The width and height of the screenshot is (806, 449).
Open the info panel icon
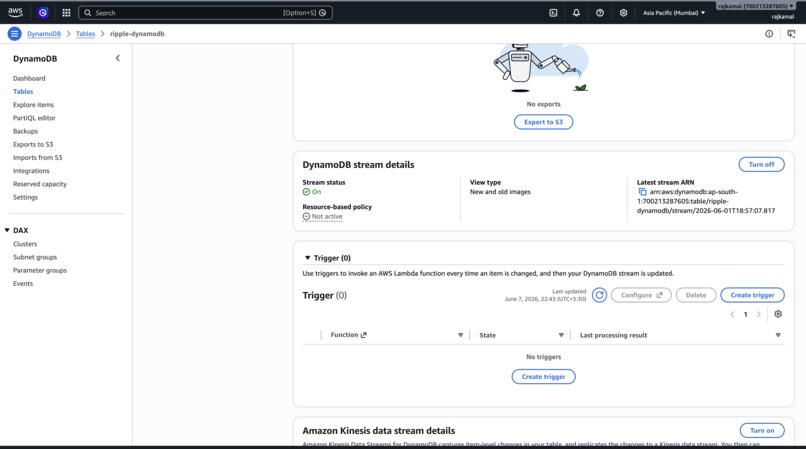769,34
